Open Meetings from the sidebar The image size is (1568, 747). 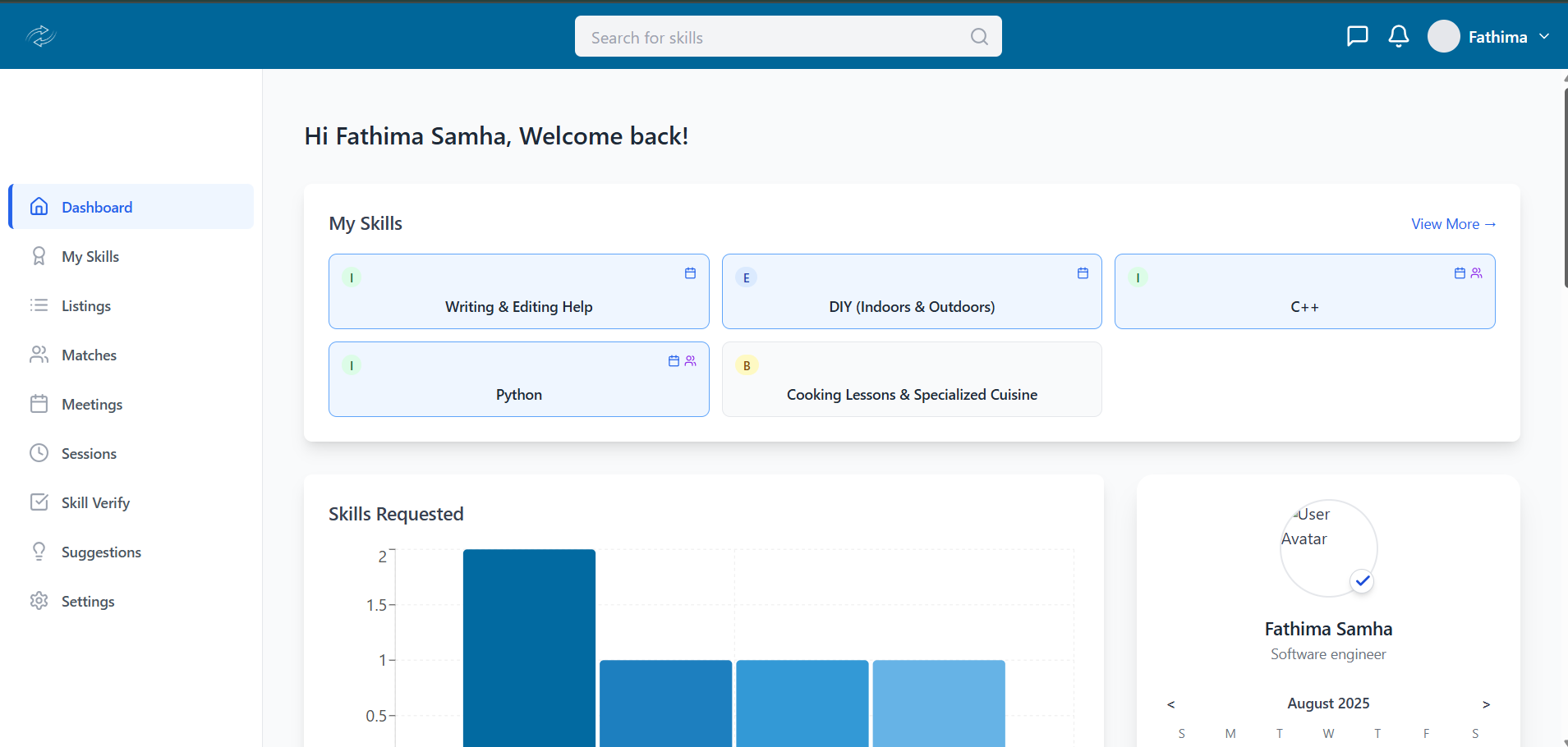pyautogui.click(x=91, y=405)
